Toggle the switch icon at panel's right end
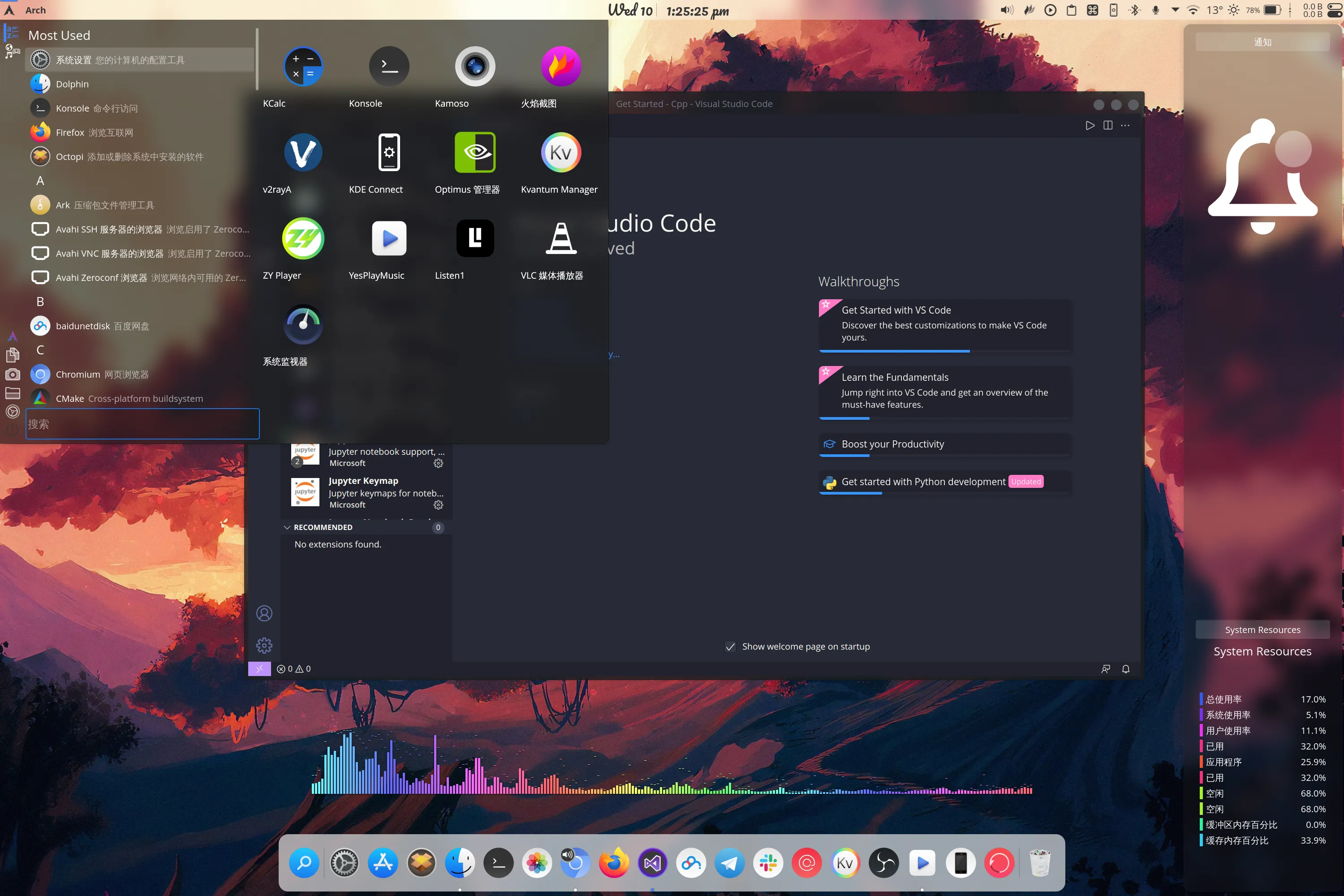The width and height of the screenshot is (1344, 896). (x=1334, y=10)
